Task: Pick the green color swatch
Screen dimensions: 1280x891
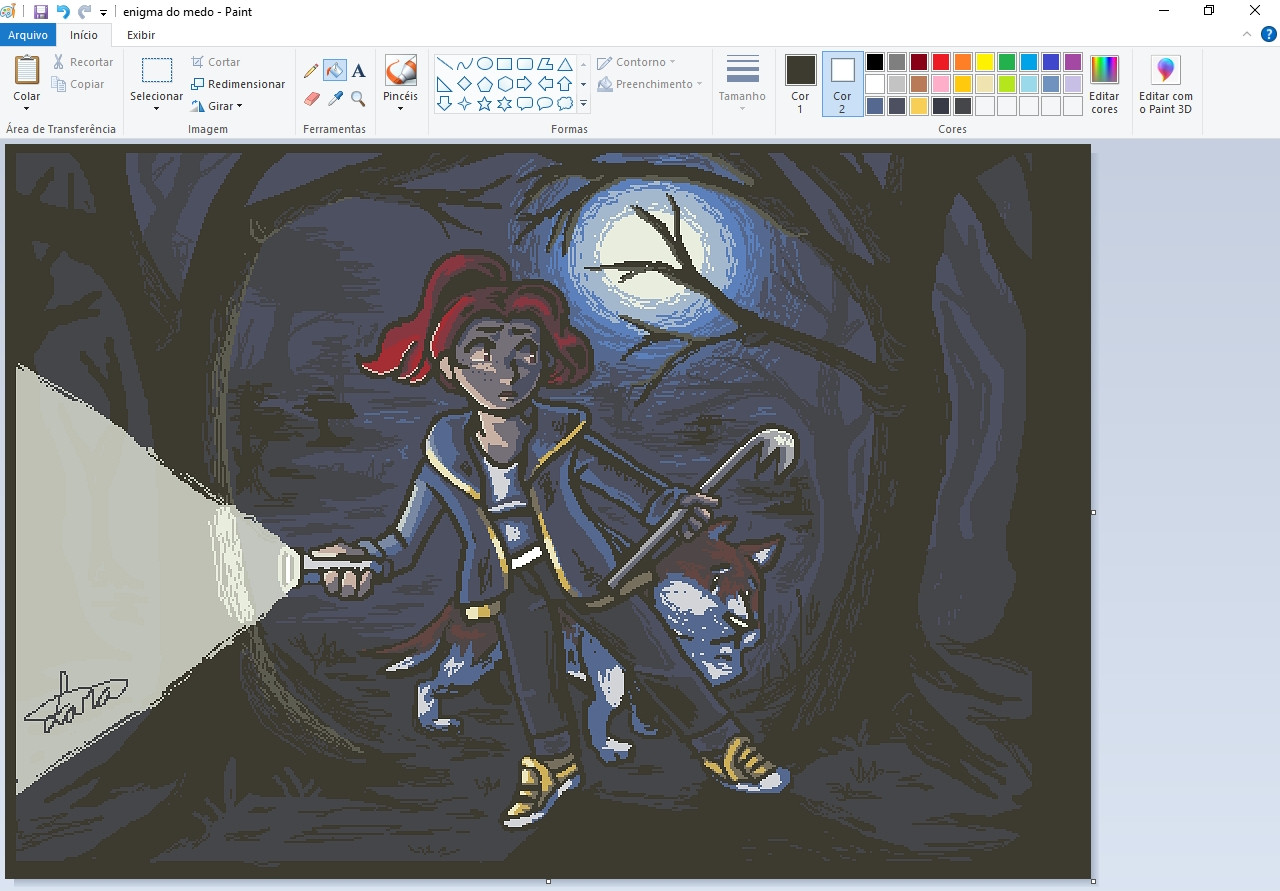Action: [1007, 62]
